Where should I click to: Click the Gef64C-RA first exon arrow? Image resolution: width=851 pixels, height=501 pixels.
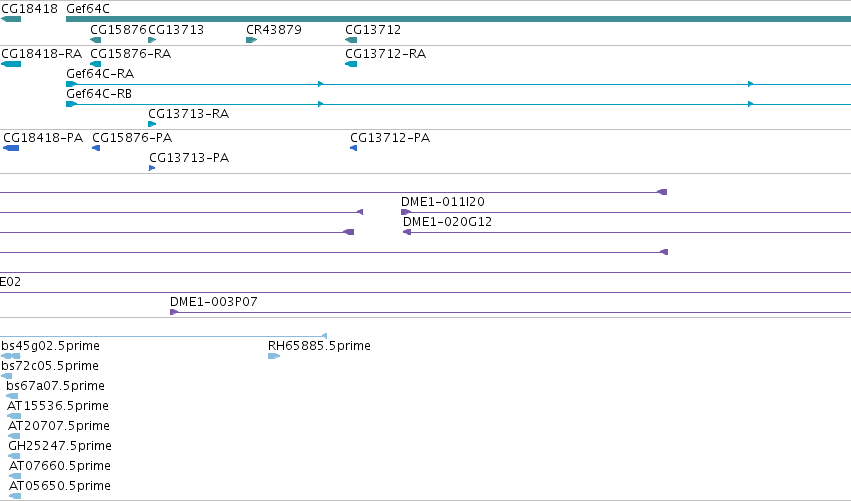point(71,84)
